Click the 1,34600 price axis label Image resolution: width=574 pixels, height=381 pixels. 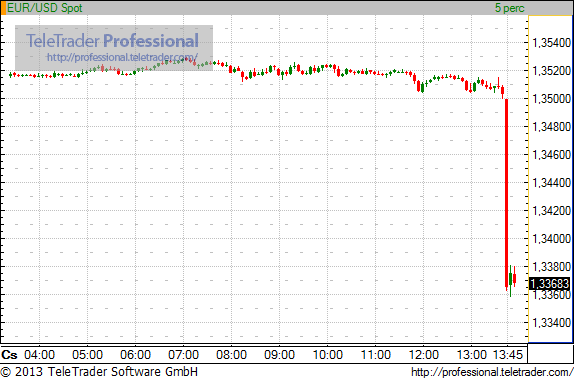click(551, 154)
